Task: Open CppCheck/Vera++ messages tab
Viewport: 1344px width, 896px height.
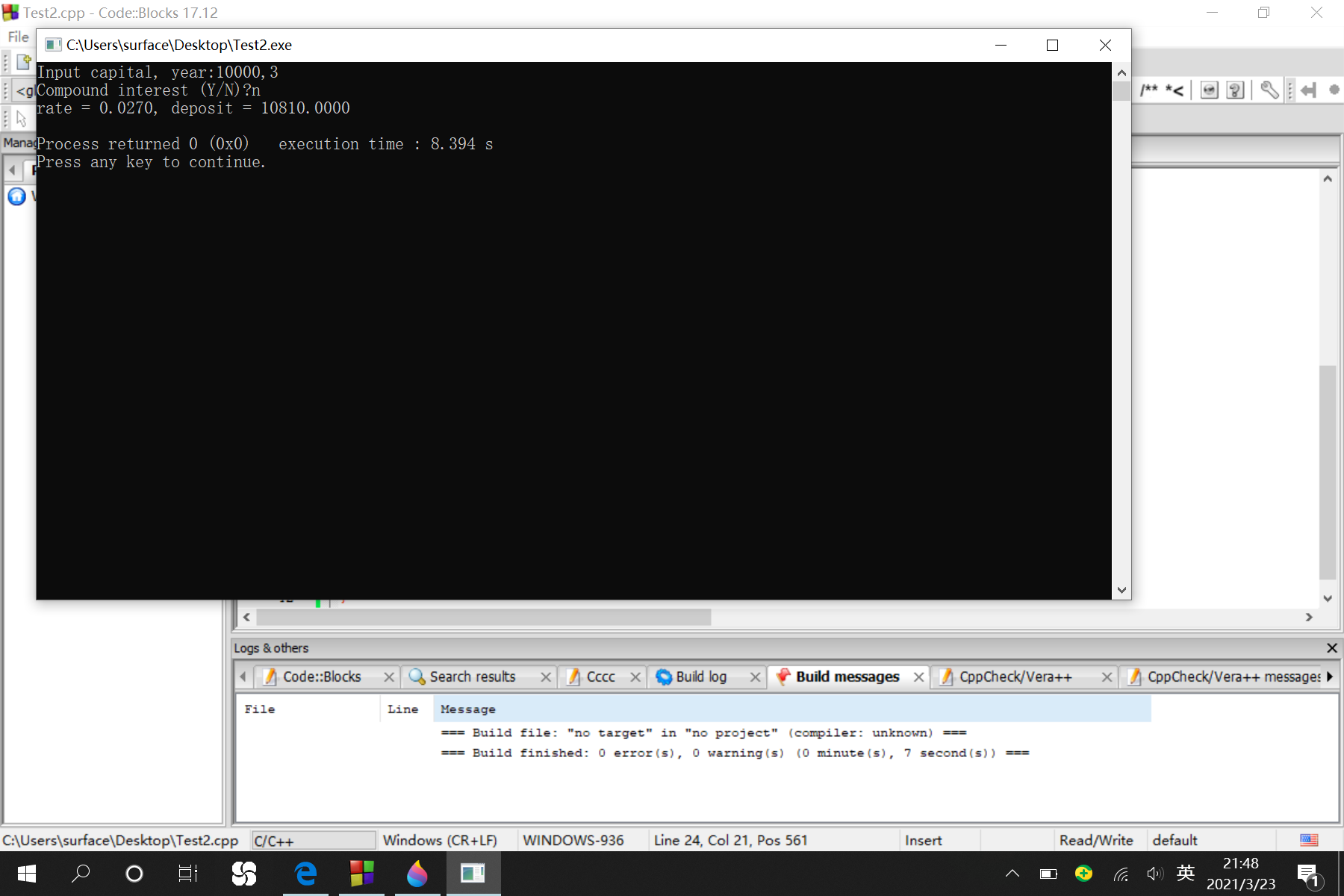Action: click(x=1234, y=676)
